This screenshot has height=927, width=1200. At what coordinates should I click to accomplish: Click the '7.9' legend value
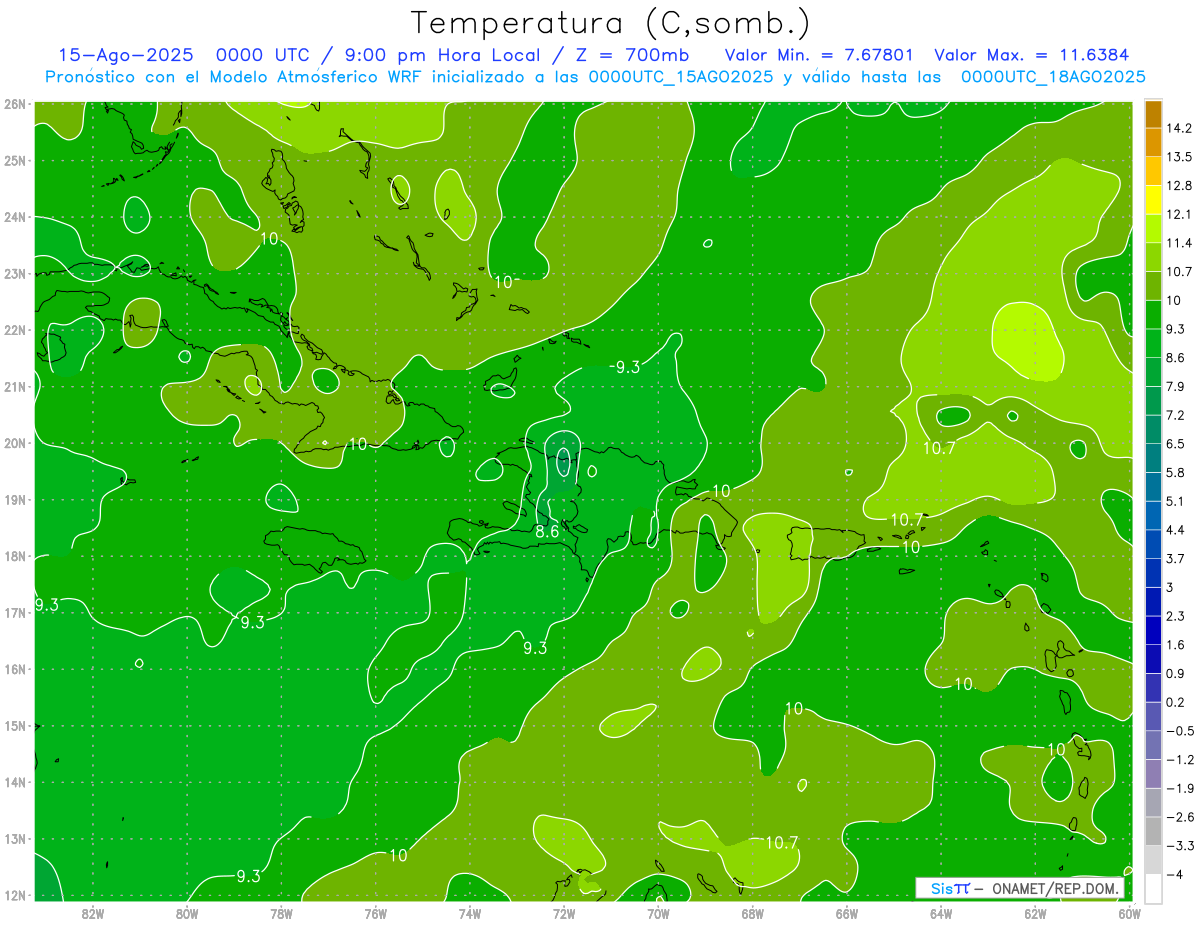point(1175,387)
